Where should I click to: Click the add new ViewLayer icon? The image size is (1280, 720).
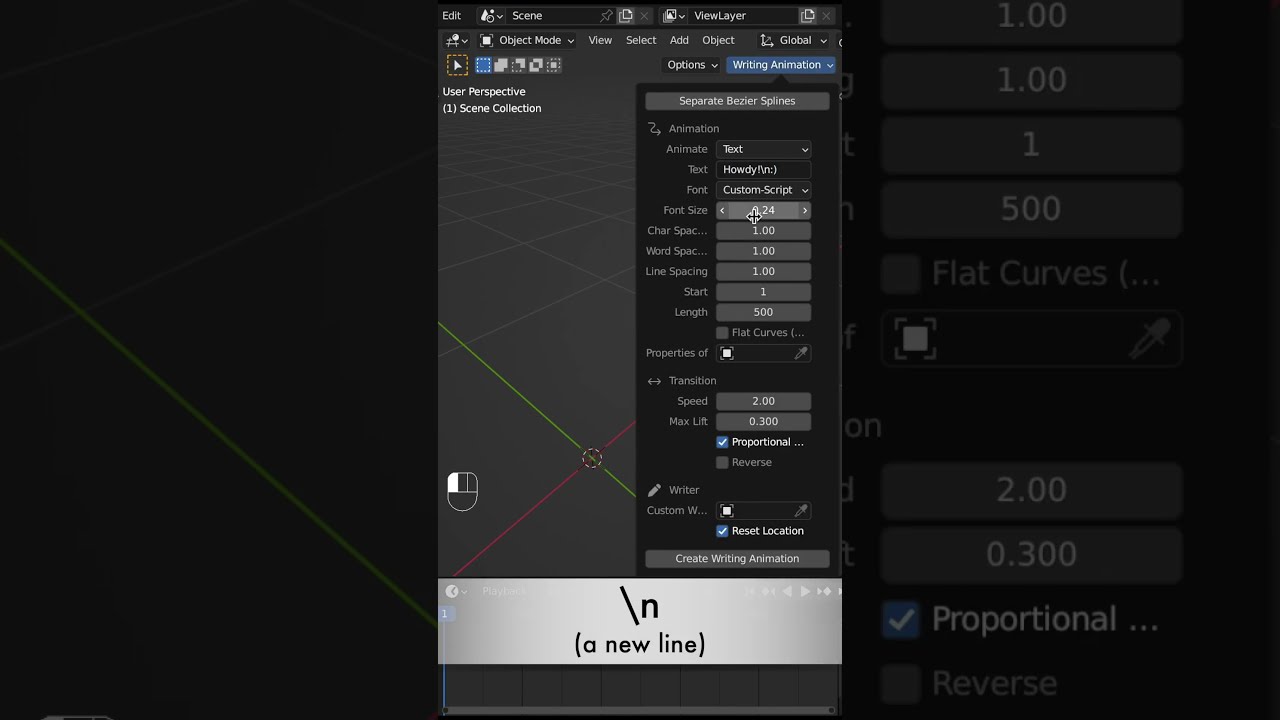click(808, 16)
